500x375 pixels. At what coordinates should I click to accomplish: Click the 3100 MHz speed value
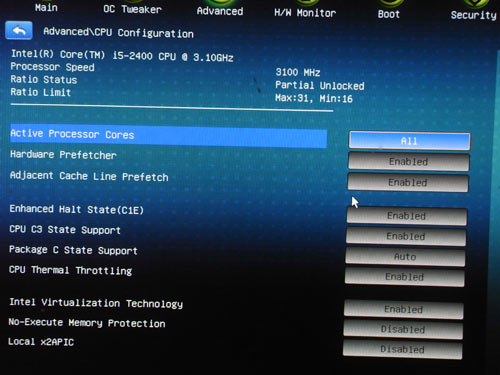coord(298,72)
